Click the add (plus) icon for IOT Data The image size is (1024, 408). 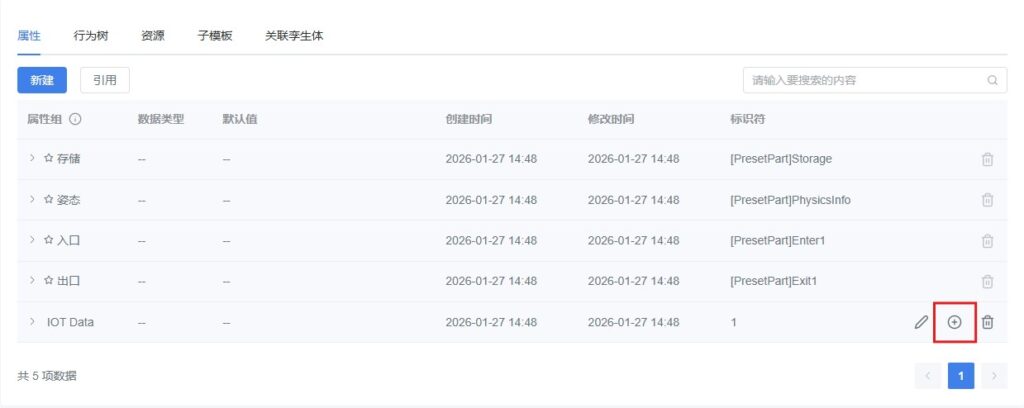click(954, 322)
